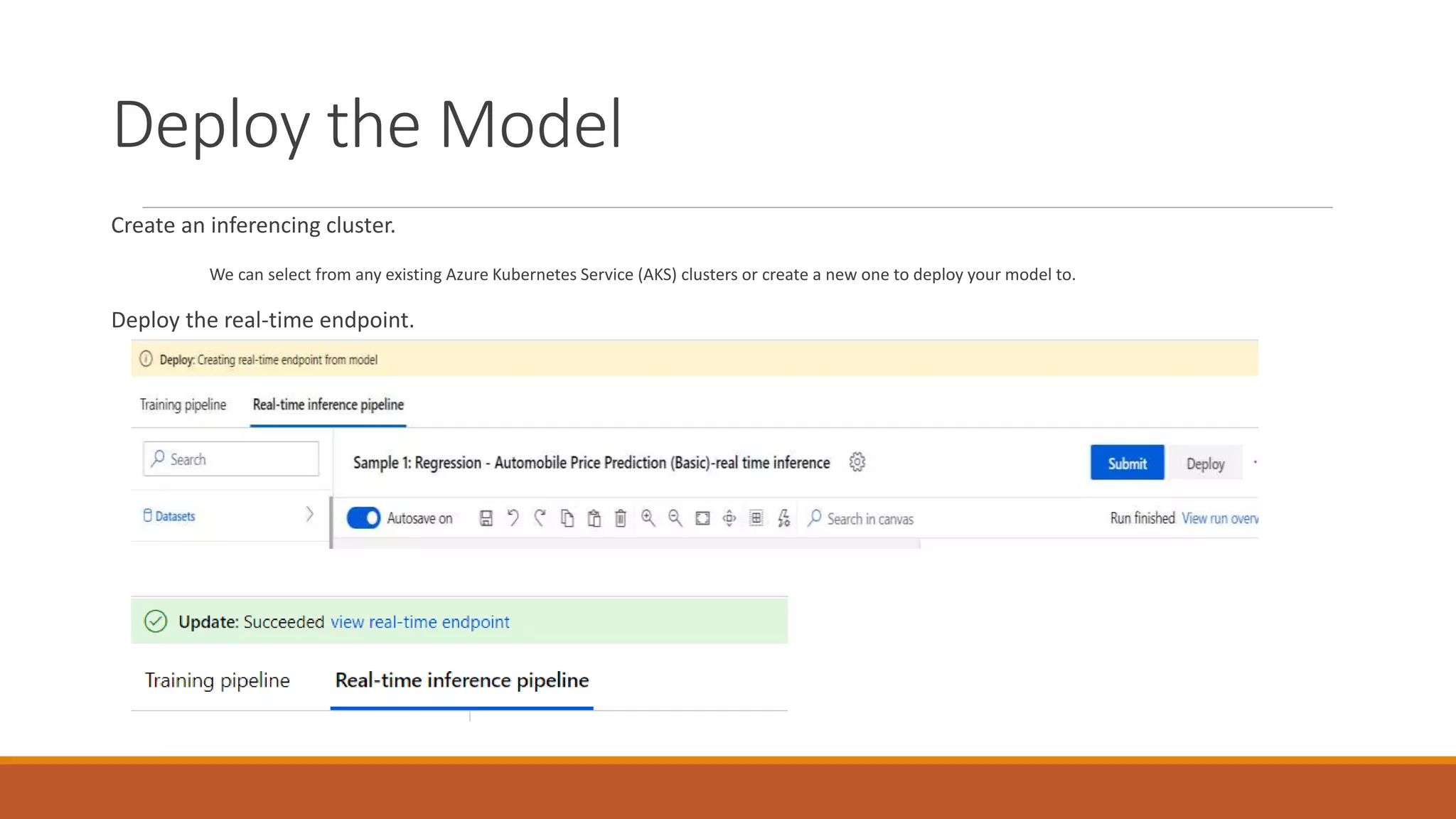The height and width of the screenshot is (819, 1456).
Task: Click the pan/navigate canvas icon
Action: 729,518
